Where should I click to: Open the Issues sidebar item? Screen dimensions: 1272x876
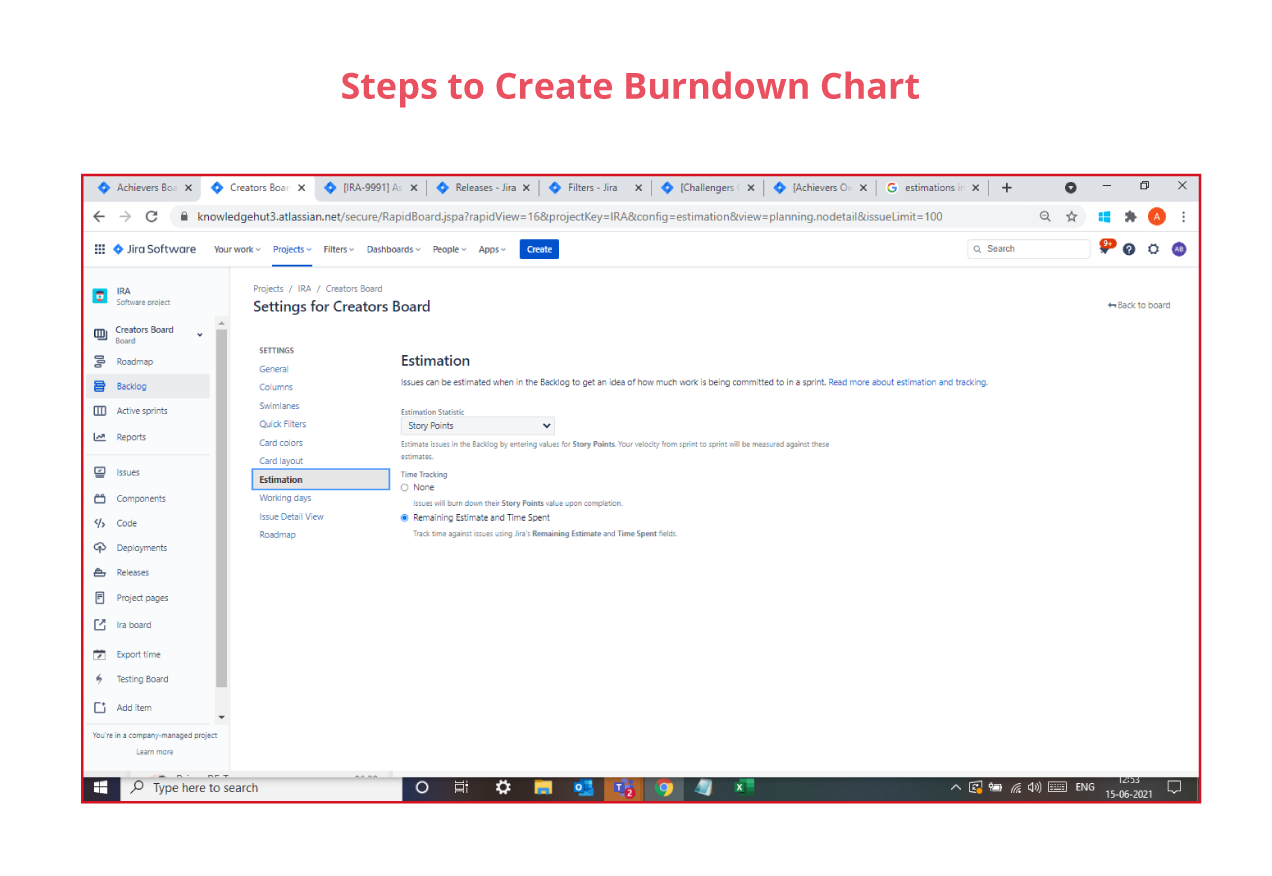coord(127,472)
